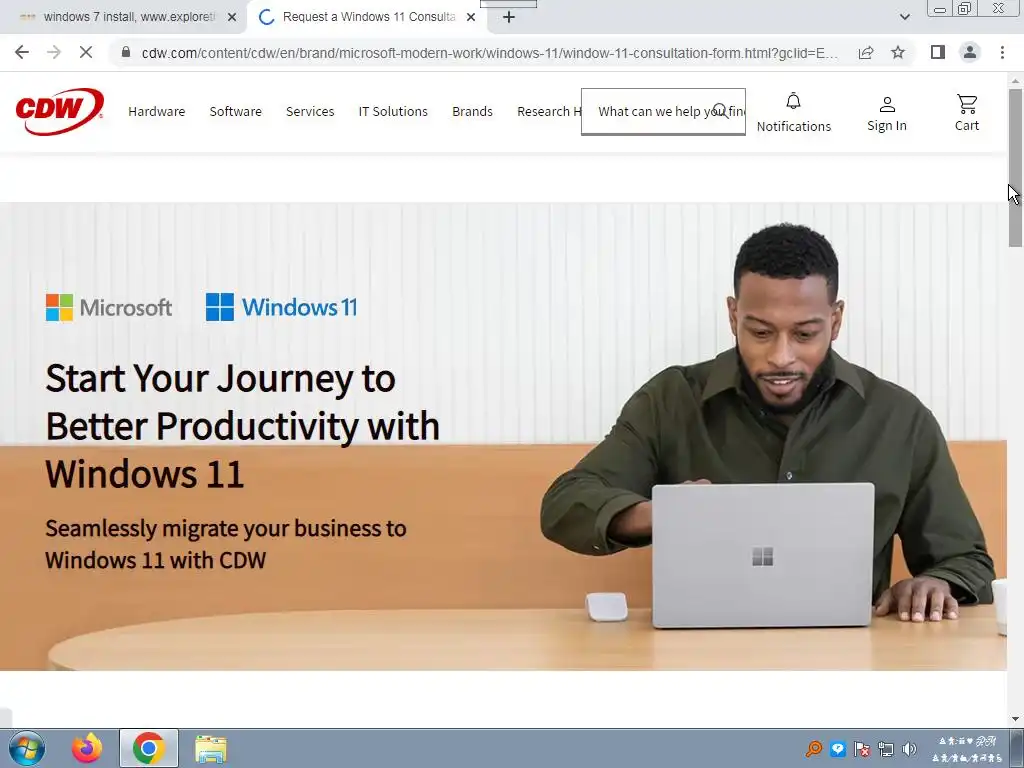This screenshot has width=1024, height=768.
Task: Click the address bar URL
Action: 490,53
